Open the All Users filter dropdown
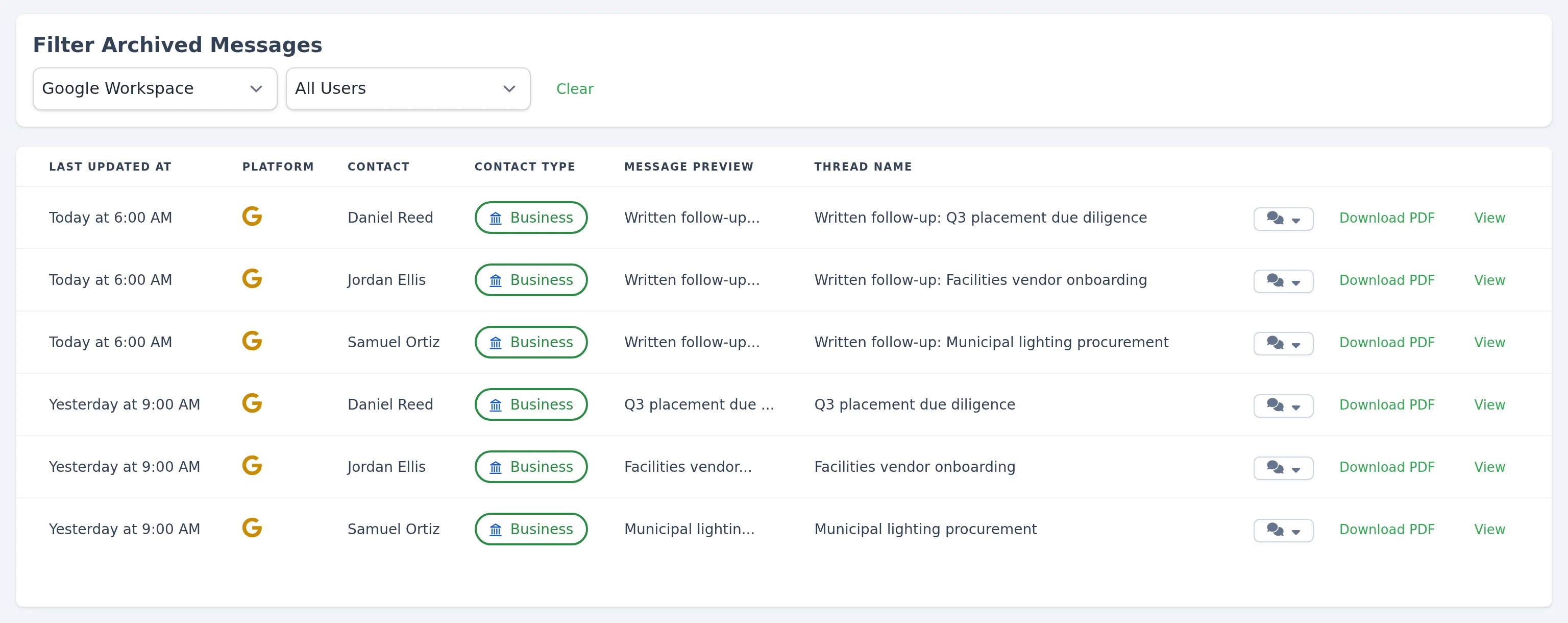 click(x=408, y=89)
